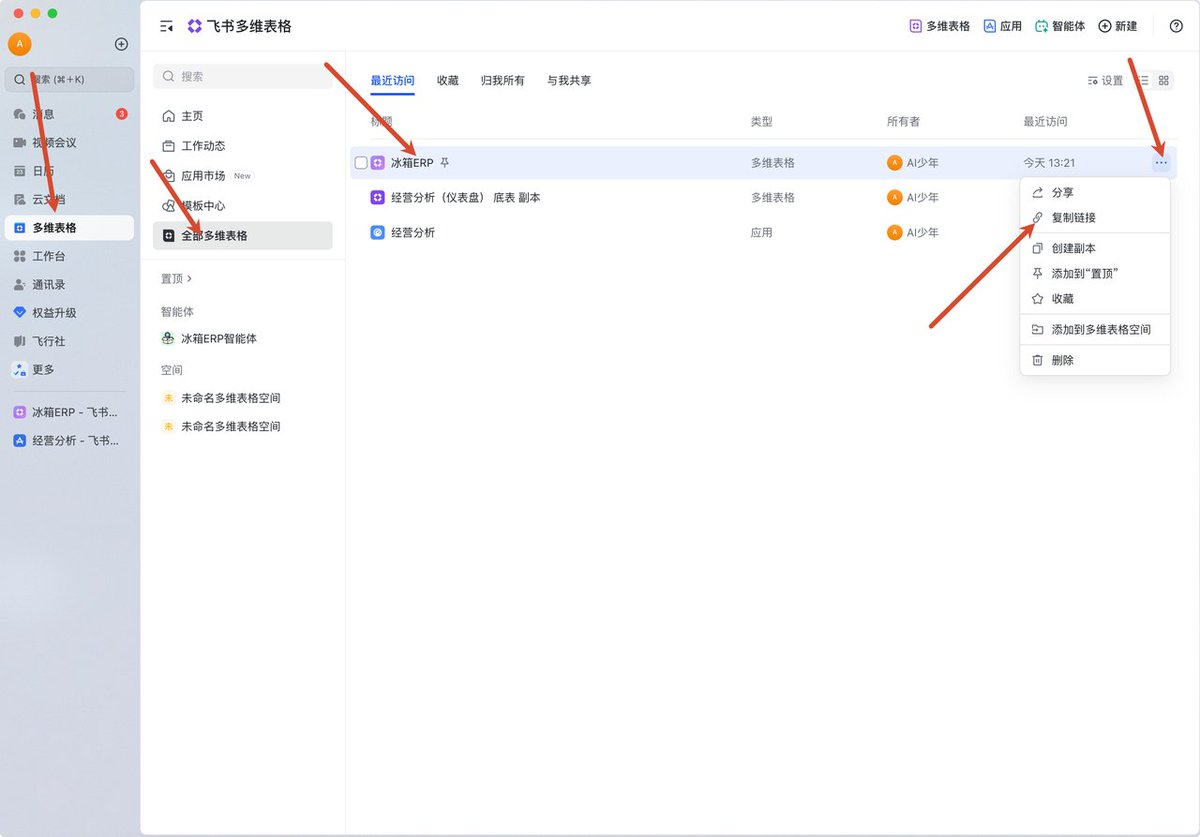Open 云文档 in the left sidebar

69,199
